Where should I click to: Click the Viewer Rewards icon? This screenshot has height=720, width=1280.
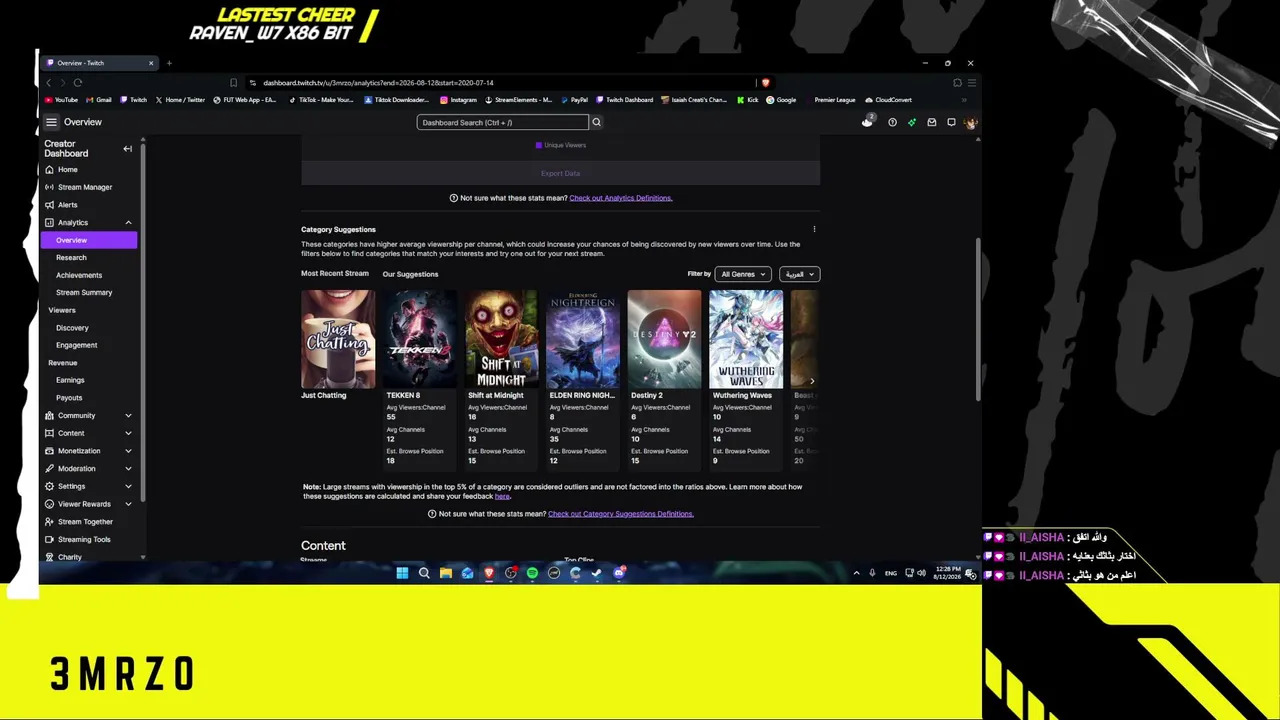point(49,504)
